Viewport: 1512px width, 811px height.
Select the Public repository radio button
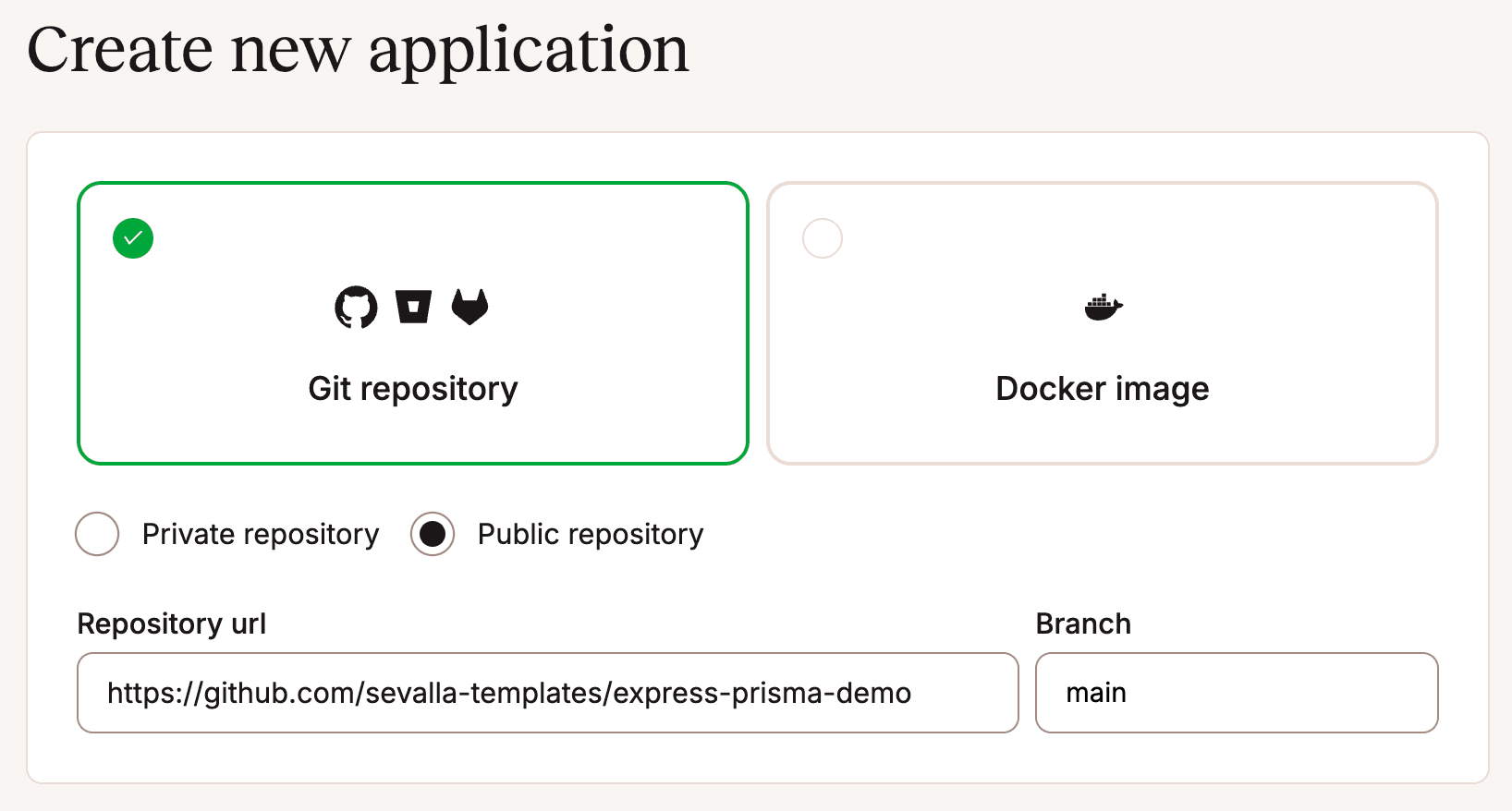point(432,534)
